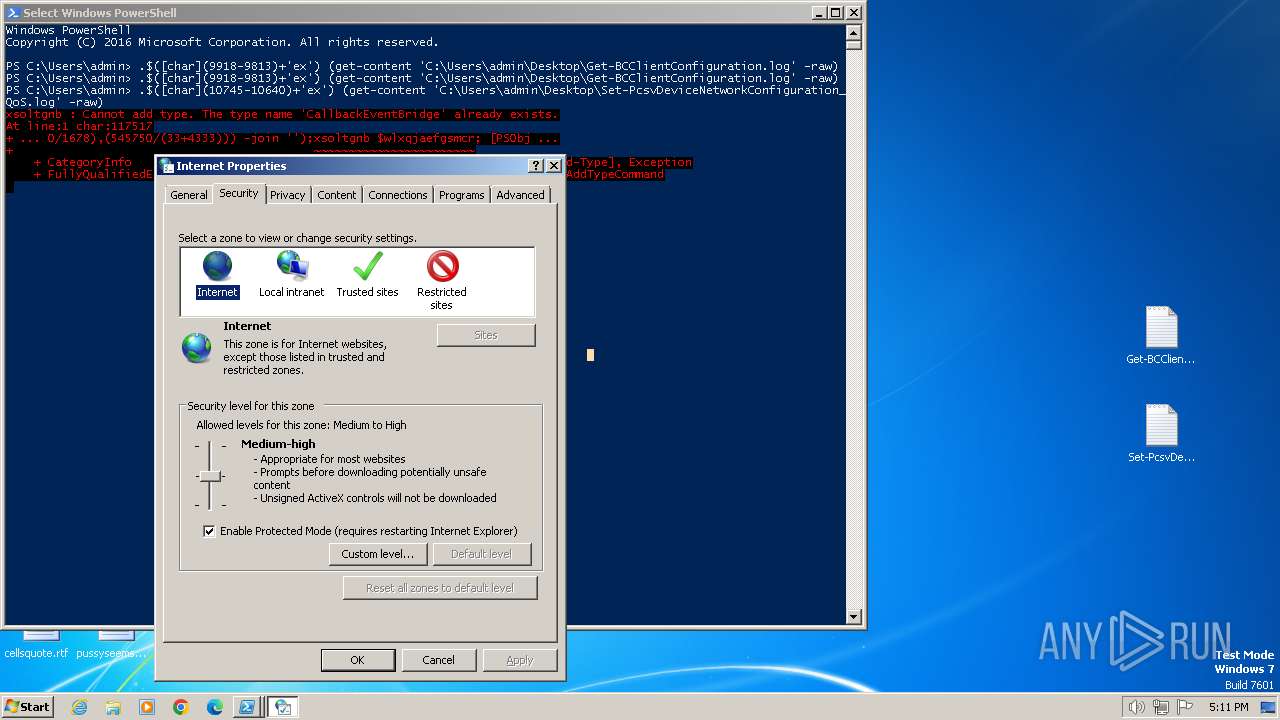Image resolution: width=1280 pixels, height=720 pixels.
Task: Click the PowerShell window title bar icon
Action: pyautogui.click(x=13, y=13)
